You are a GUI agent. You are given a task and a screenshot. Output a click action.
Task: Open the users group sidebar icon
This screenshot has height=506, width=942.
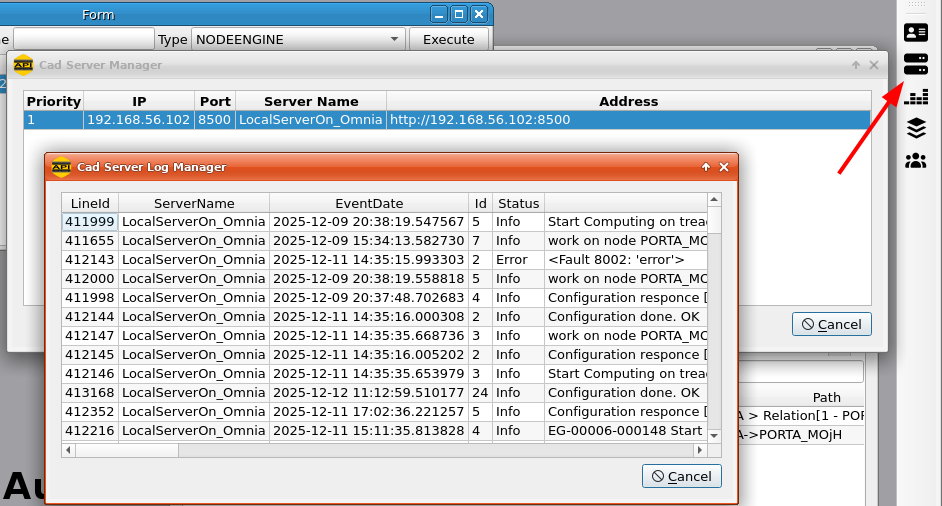coord(915,160)
